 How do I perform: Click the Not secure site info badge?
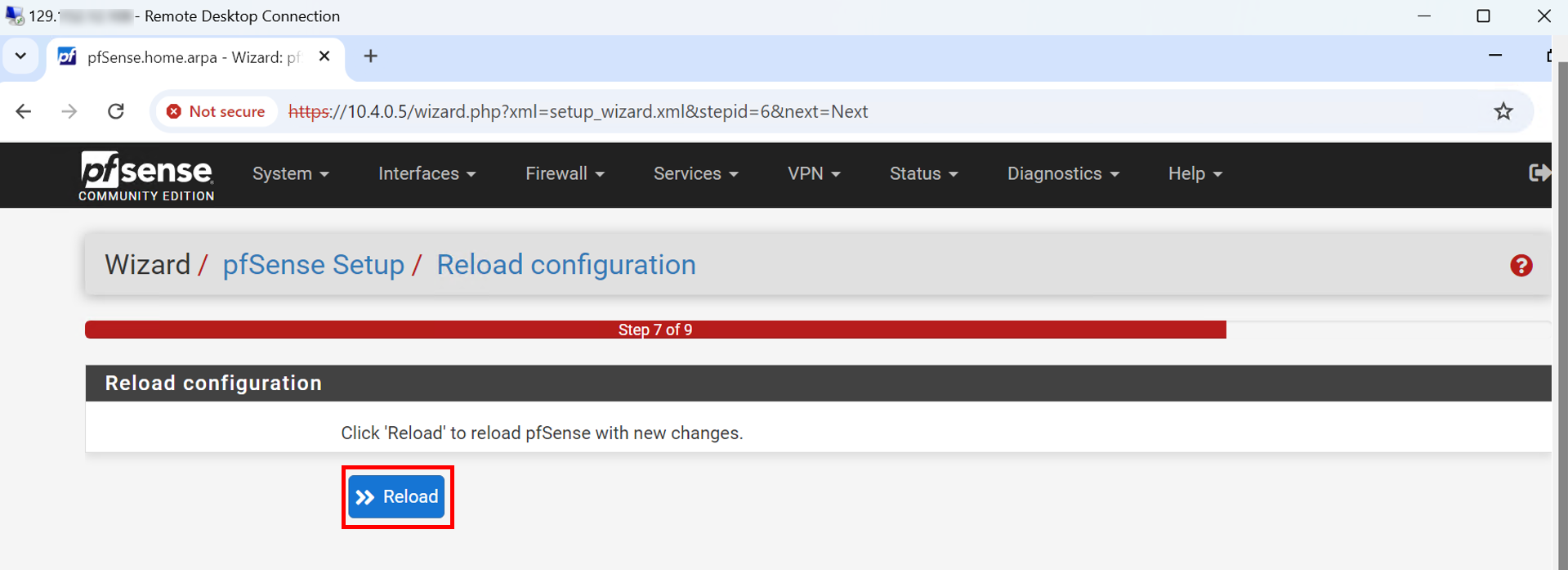(217, 111)
